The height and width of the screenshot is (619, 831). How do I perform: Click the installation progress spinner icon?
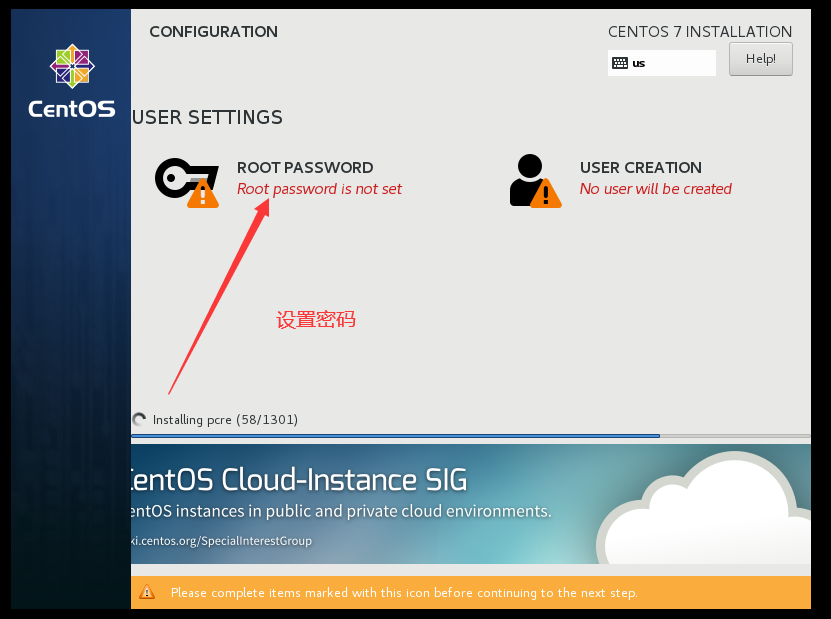[139, 420]
